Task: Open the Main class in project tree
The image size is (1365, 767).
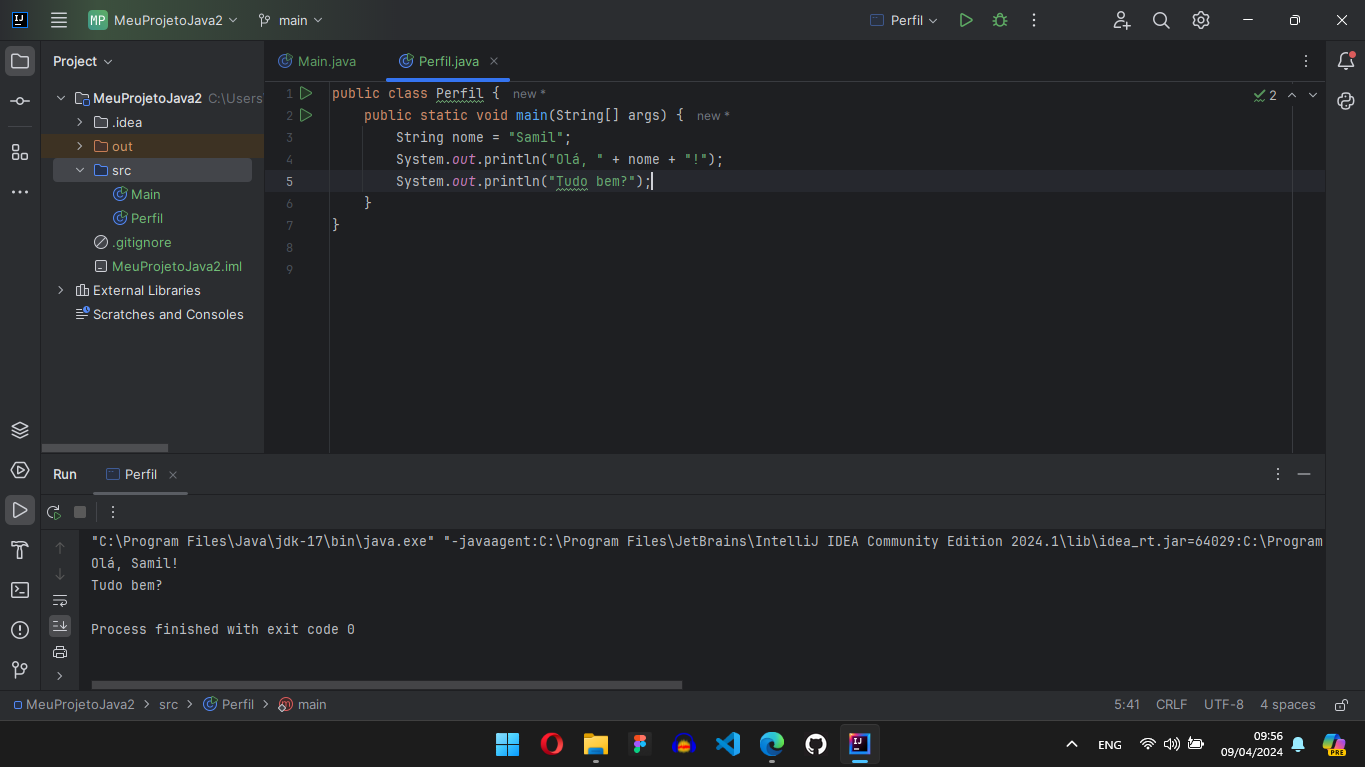Action: click(x=136, y=194)
